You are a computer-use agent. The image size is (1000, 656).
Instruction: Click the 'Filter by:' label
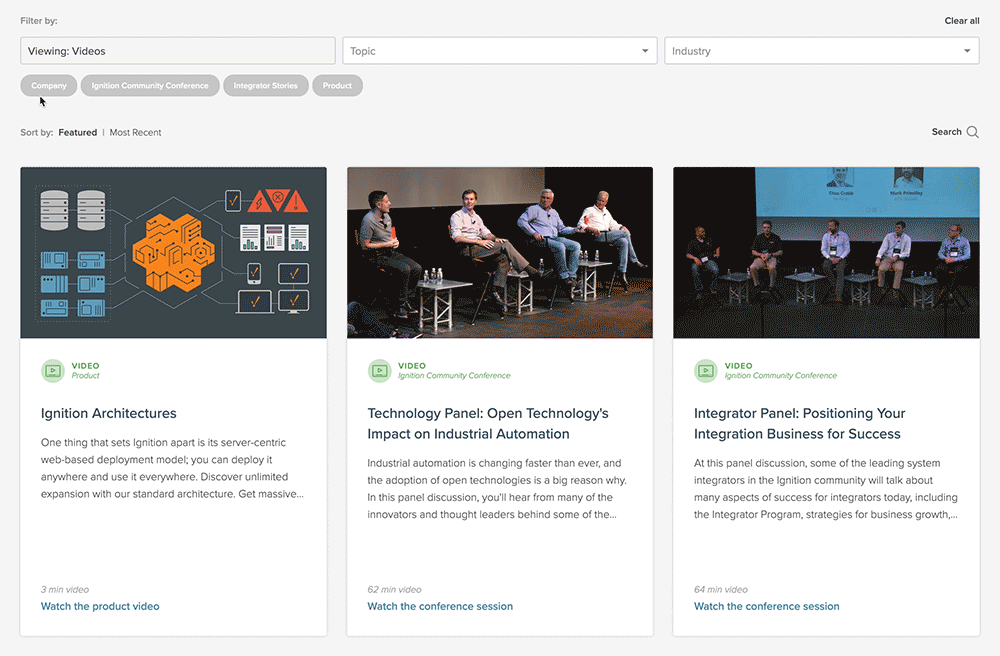tap(39, 21)
